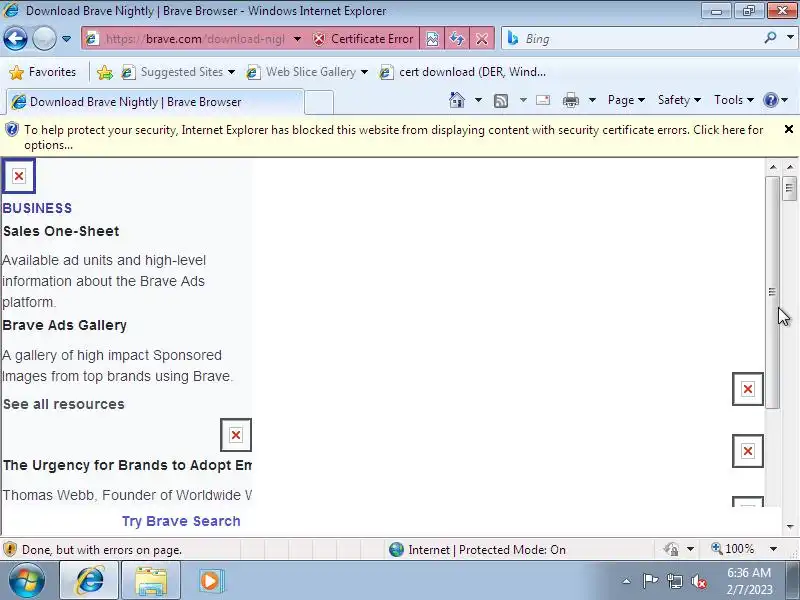Open the Safety menu

pos(679,100)
